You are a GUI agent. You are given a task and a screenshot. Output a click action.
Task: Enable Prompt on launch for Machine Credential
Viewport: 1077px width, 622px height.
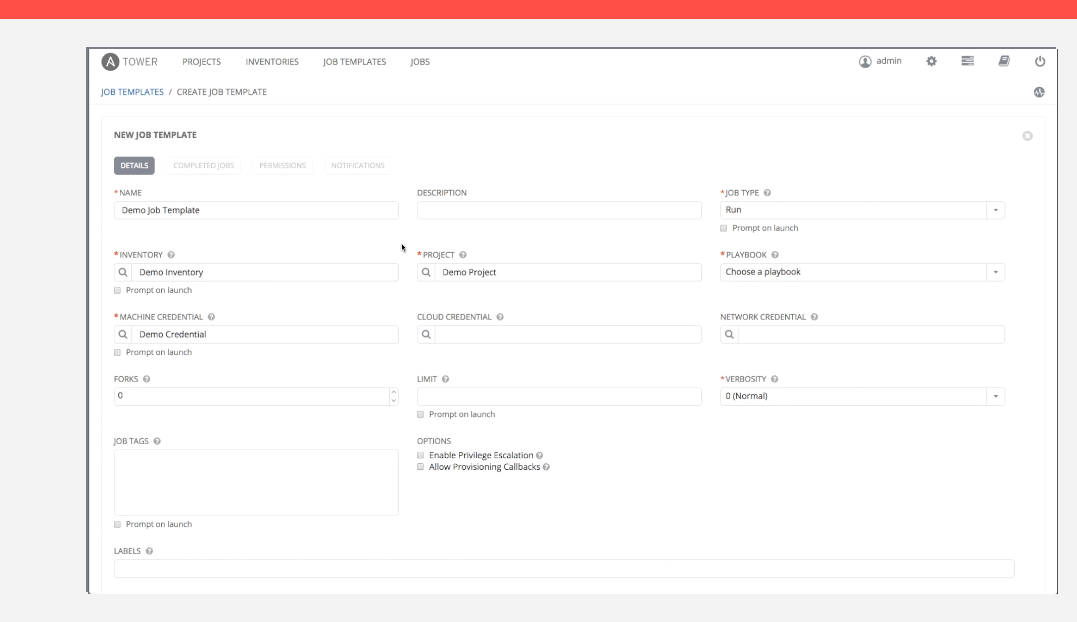117,352
